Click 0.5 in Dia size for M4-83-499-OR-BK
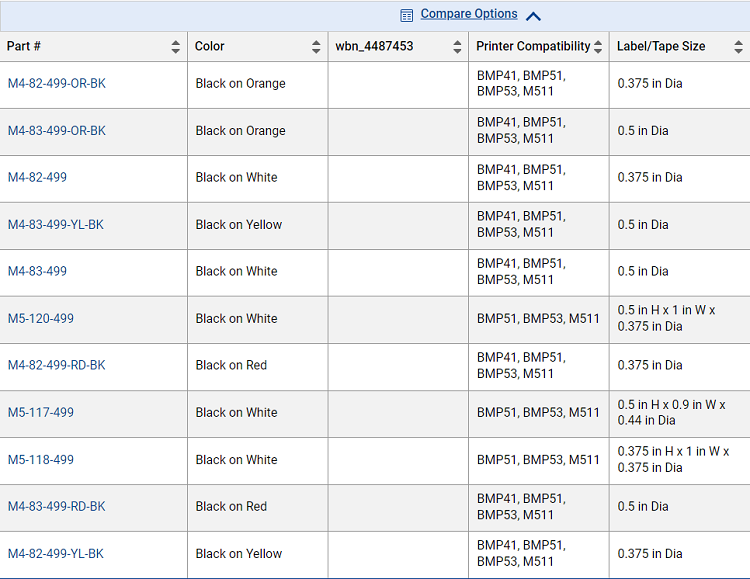This screenshot has height=579, width=750. (x=643, y=131)
